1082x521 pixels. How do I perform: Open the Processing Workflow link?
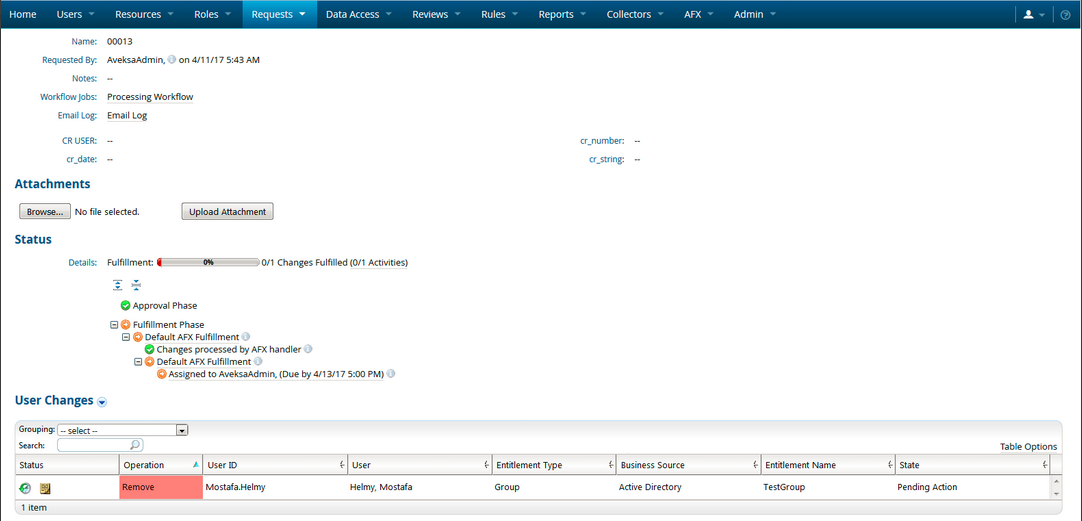coord(150,97)
